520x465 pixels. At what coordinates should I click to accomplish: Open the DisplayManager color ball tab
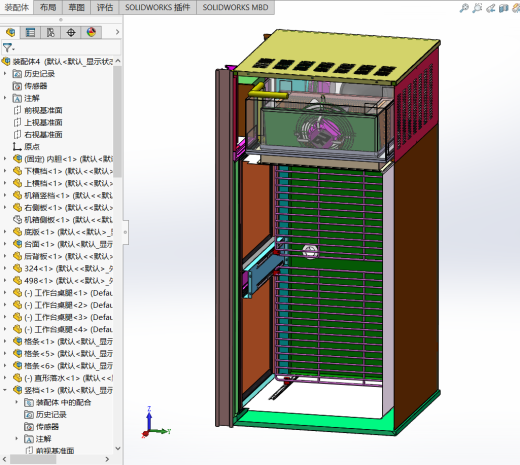coord(91,32)
